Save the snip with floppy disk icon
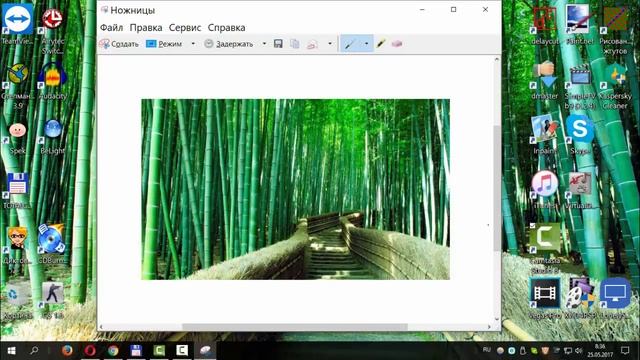 278,44
